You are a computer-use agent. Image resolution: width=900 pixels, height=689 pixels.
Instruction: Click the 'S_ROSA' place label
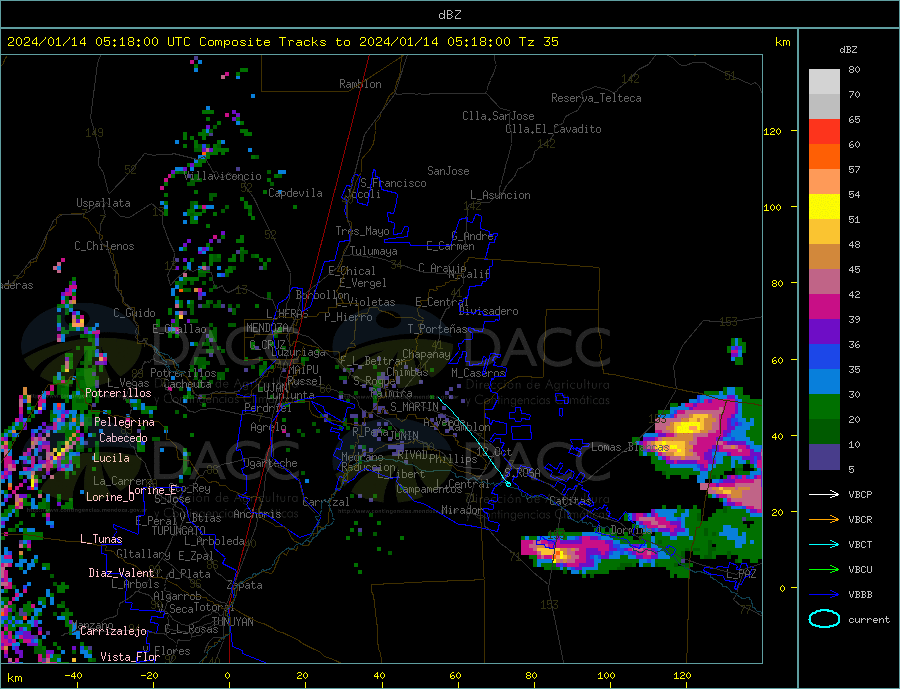[522, 474]
